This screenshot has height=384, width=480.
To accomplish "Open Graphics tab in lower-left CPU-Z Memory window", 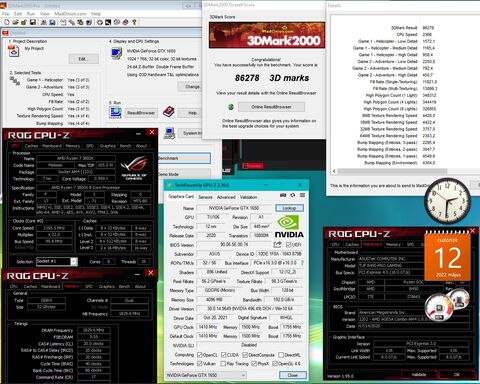I will (x=107, y=286).
